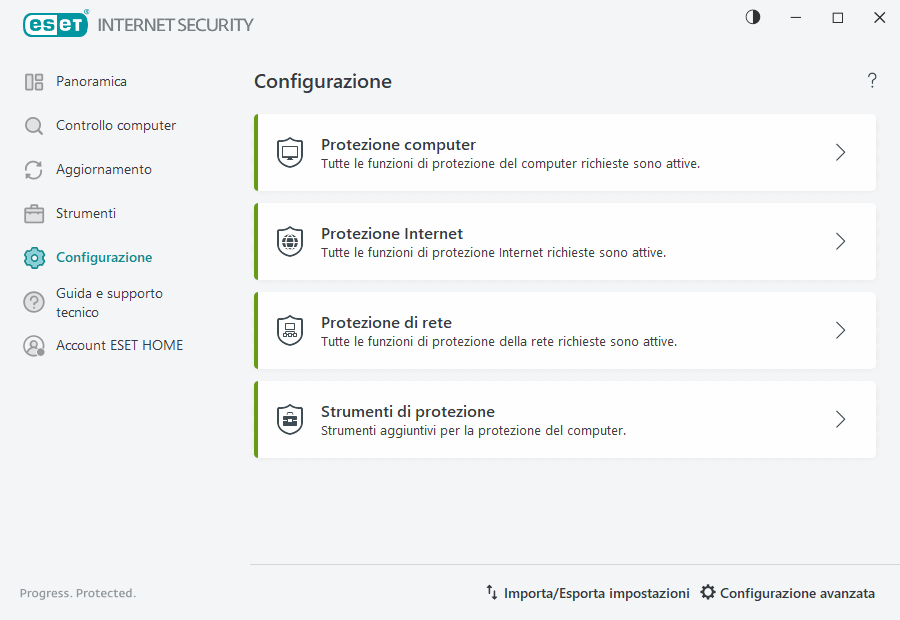This screenshot has width=900, height=620.
Task: Expand Strumenti di protezione with its chevron
Action: 840,419
